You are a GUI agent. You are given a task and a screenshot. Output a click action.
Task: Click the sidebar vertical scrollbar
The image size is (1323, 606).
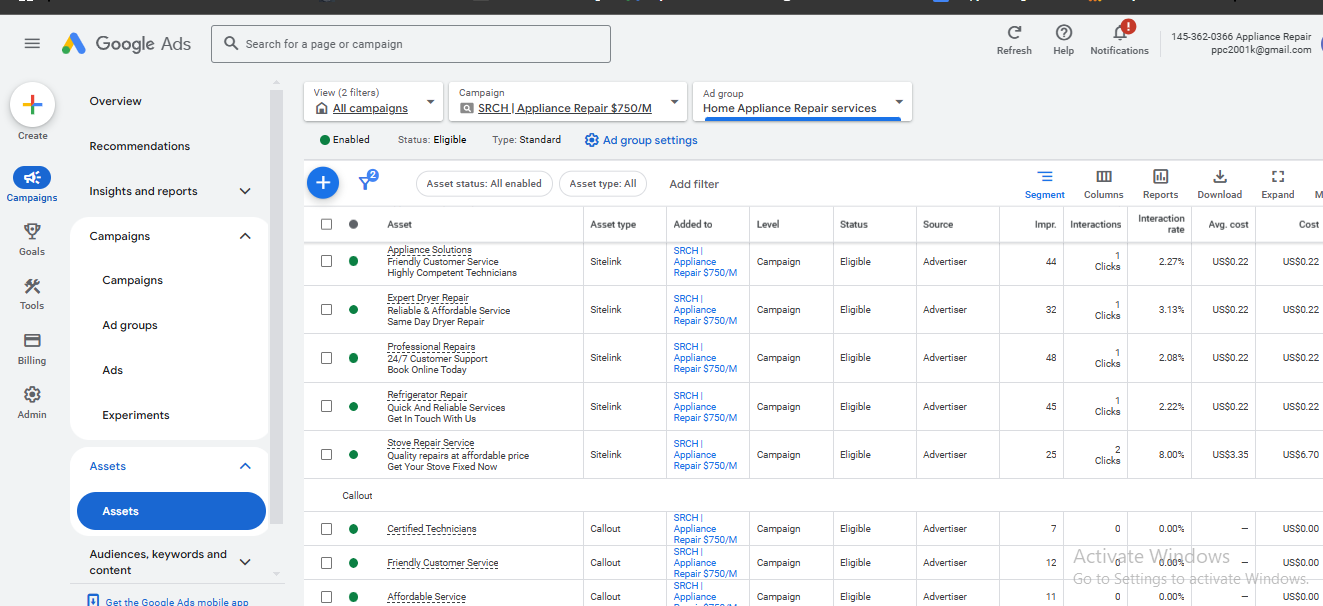pos(277,305)
